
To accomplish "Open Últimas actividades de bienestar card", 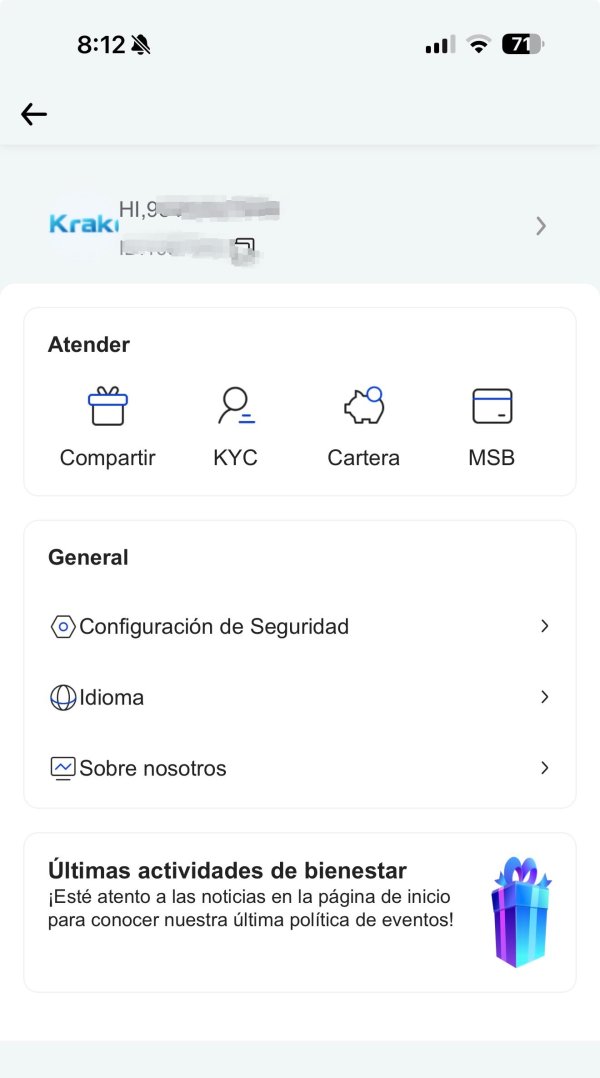I will coord(250,895).
